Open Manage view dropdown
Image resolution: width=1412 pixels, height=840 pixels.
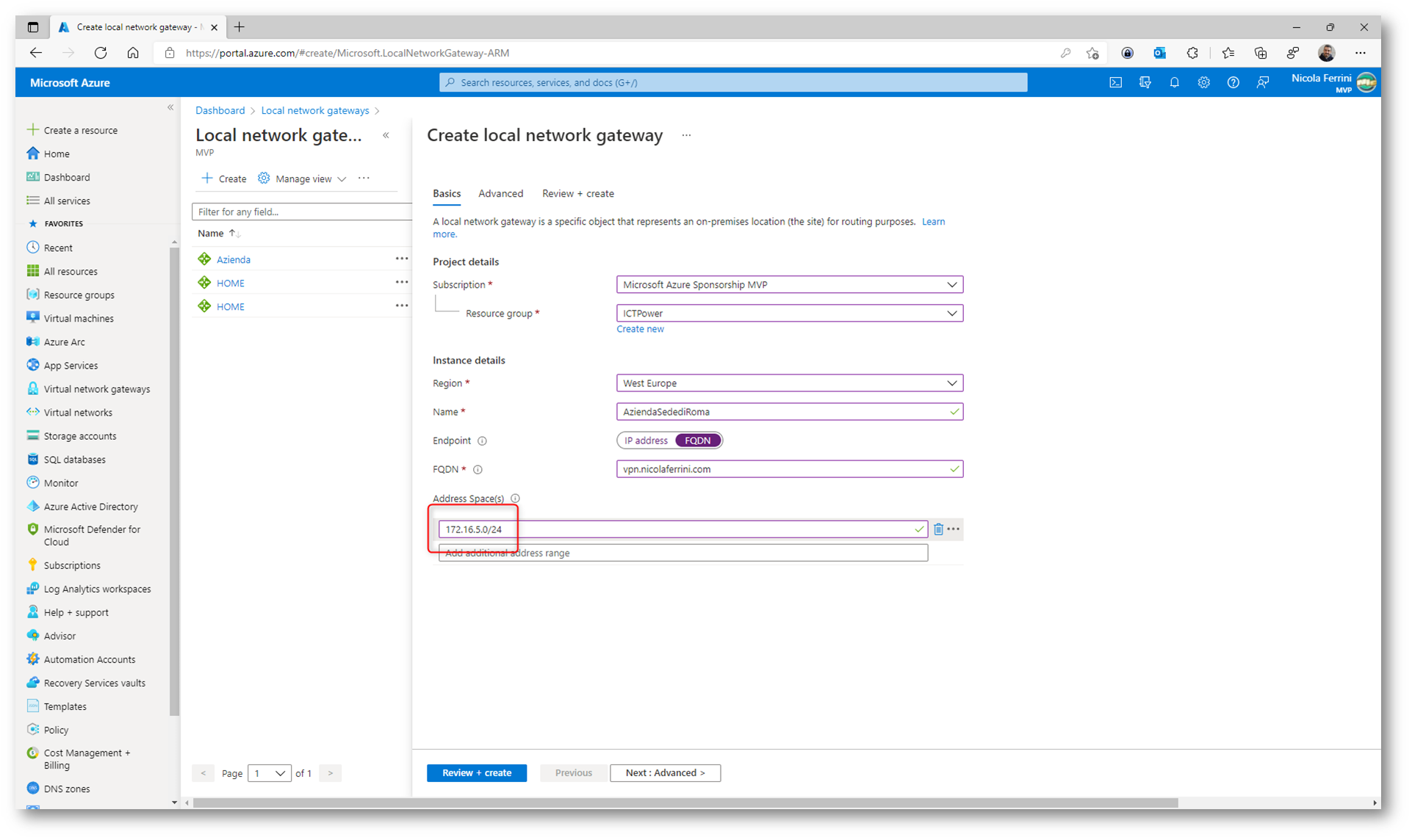coord(302,179)
